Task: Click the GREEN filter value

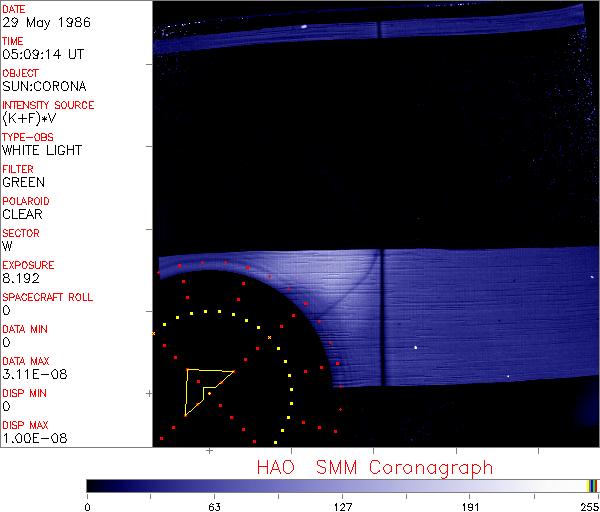Action: pos(23,183)
